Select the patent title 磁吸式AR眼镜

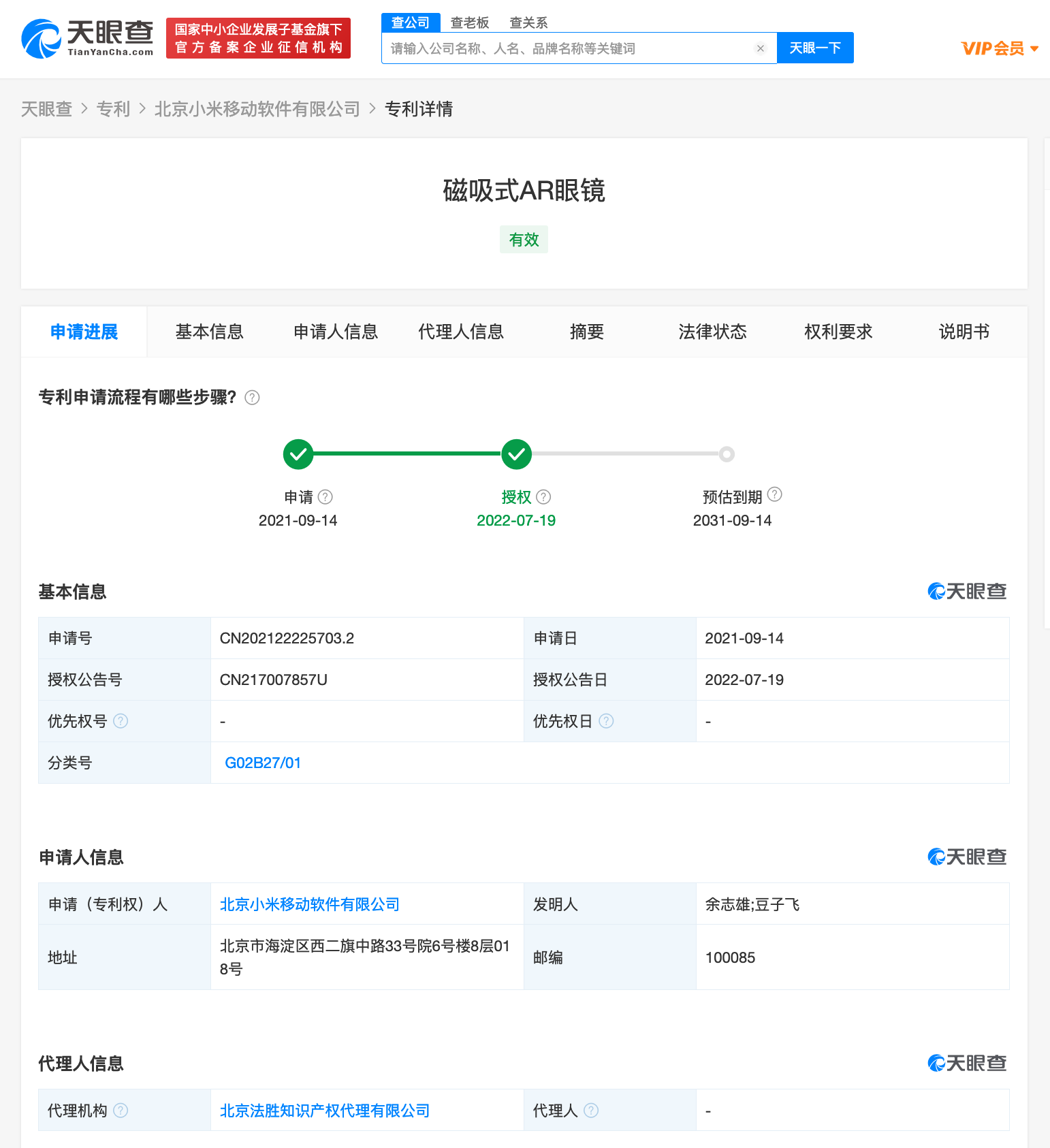tap(524, 191)
